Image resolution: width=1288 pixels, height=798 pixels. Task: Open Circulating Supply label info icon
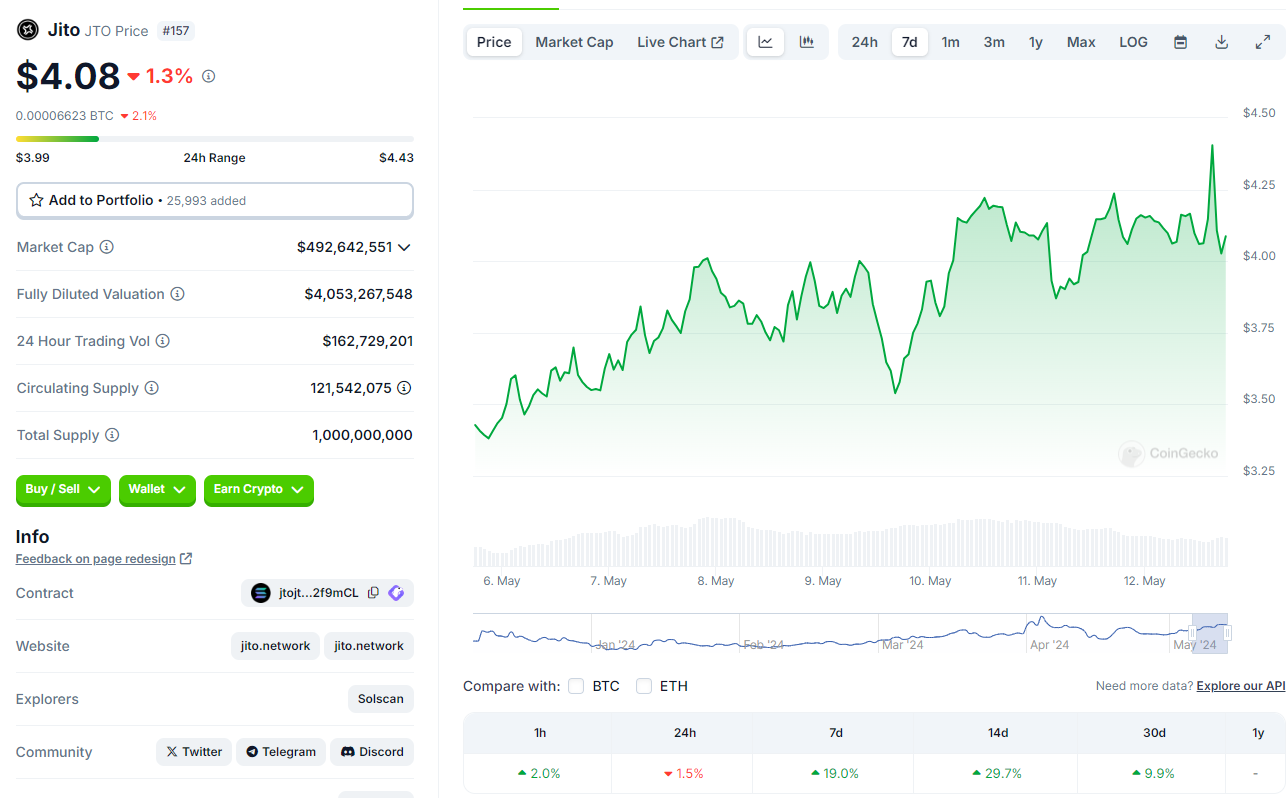tap(152, 388)
